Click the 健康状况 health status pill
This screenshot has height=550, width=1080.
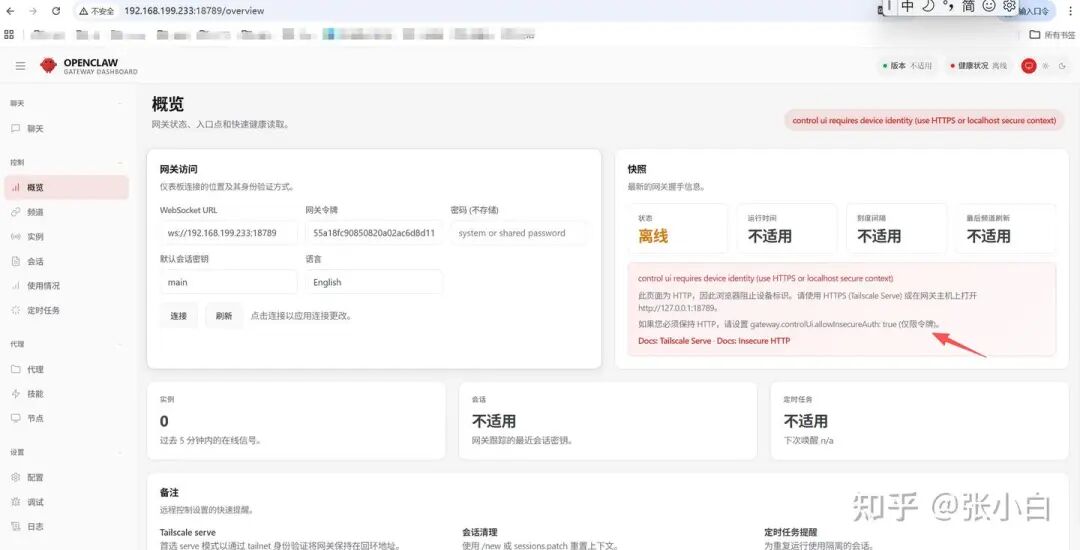point(979,66)
